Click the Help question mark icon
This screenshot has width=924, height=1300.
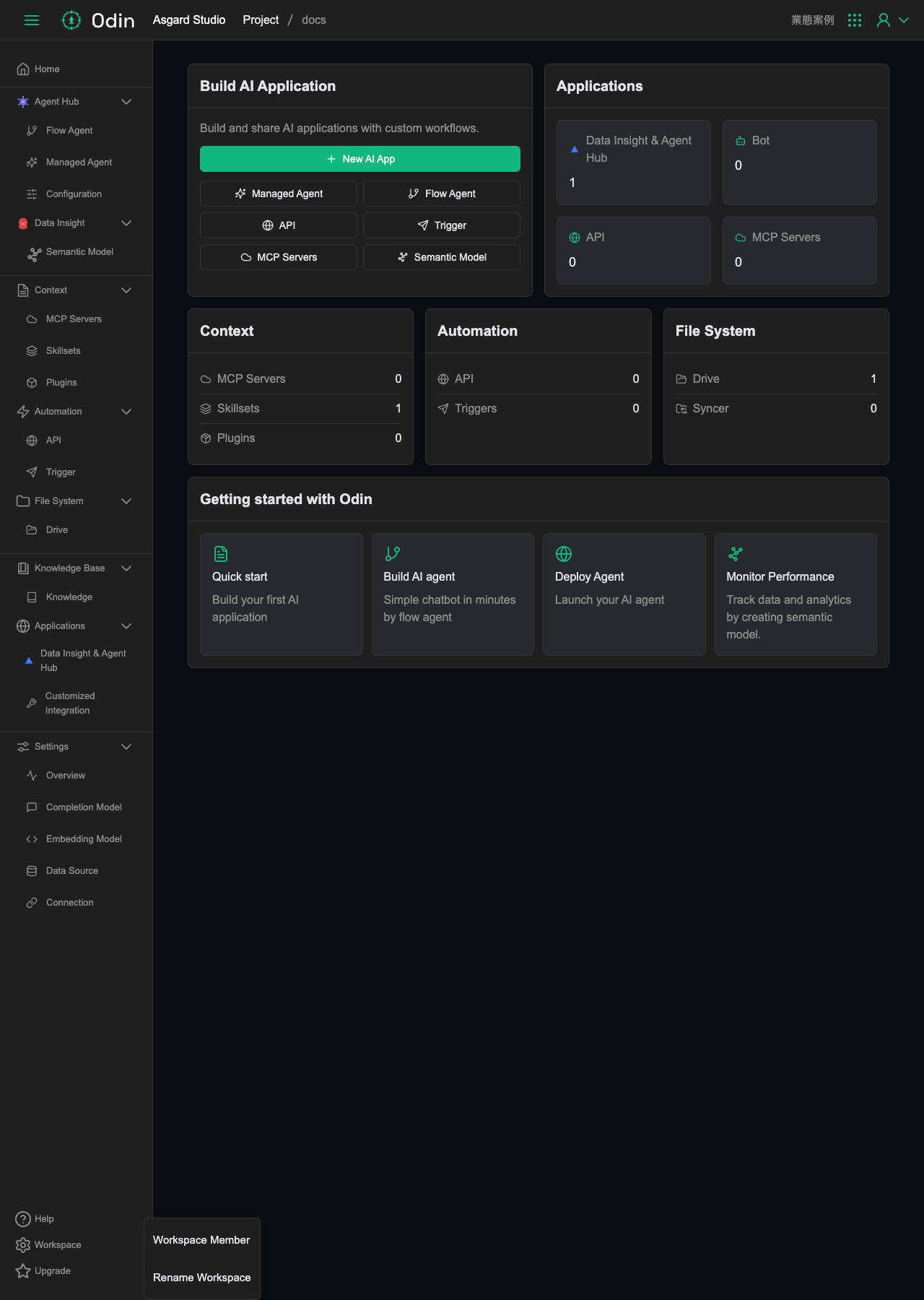[x=23, y=1219]
